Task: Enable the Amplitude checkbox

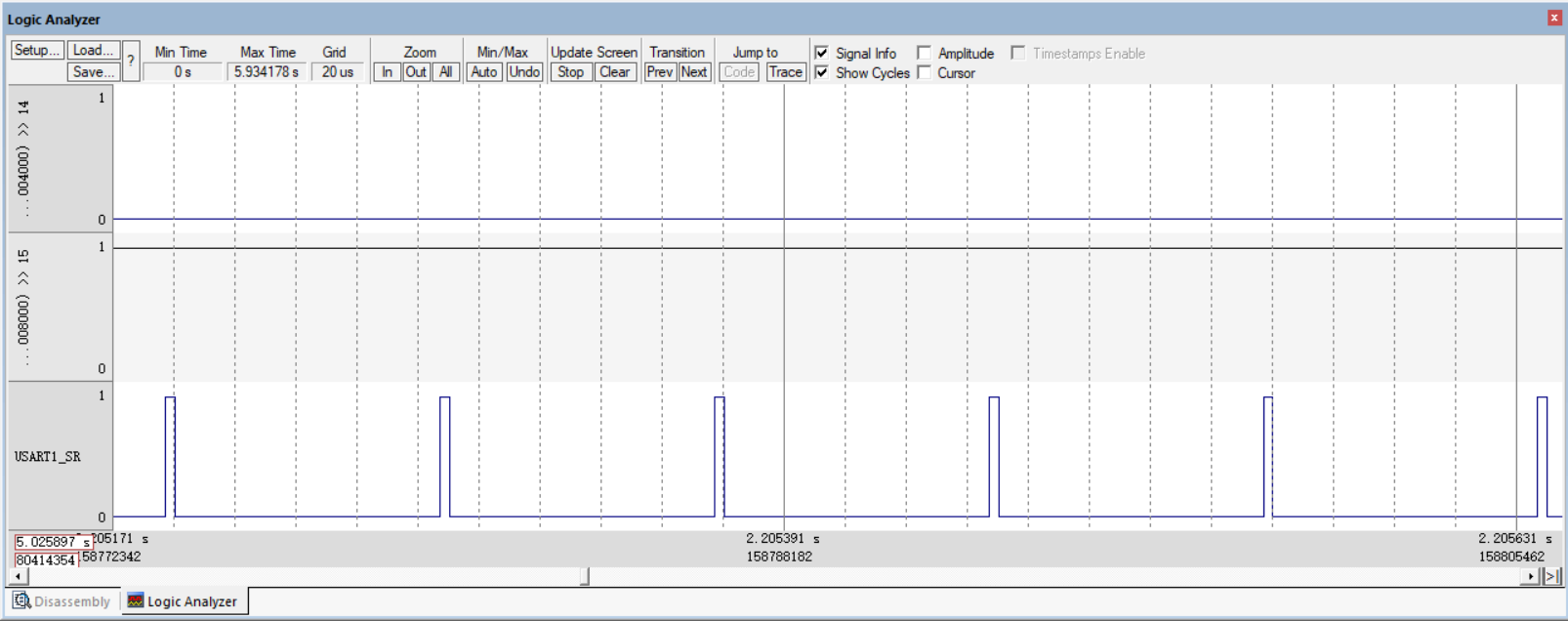Action: 924,53
